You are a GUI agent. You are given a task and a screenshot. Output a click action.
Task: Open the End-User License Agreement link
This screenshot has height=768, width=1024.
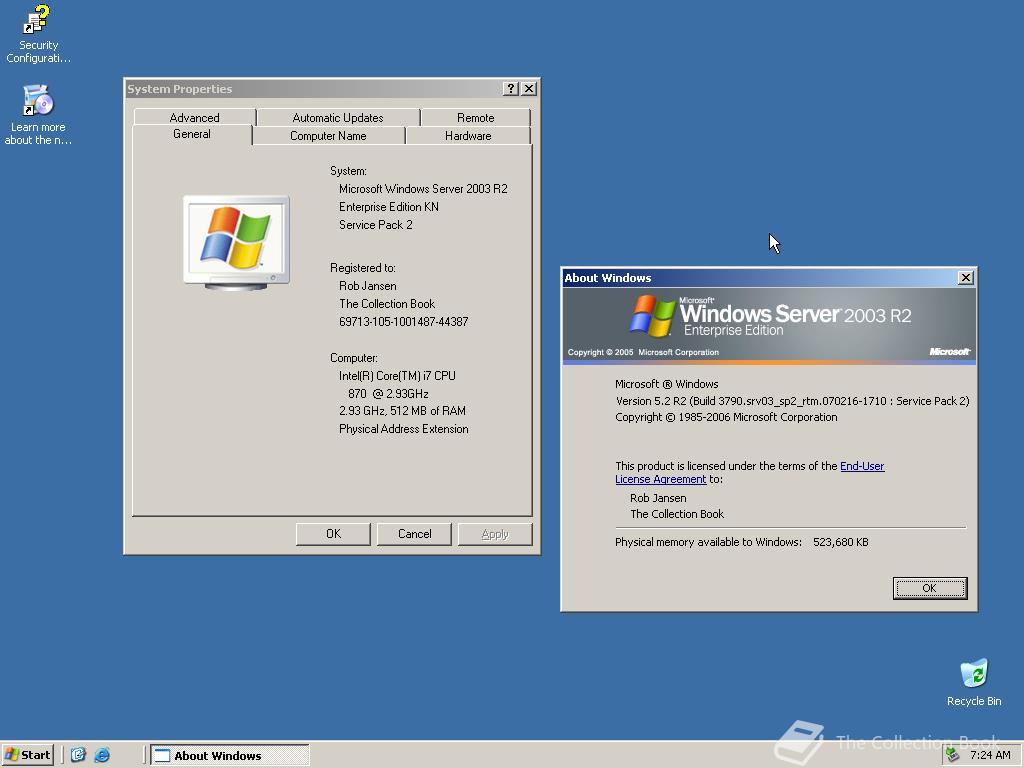point(750,472)
